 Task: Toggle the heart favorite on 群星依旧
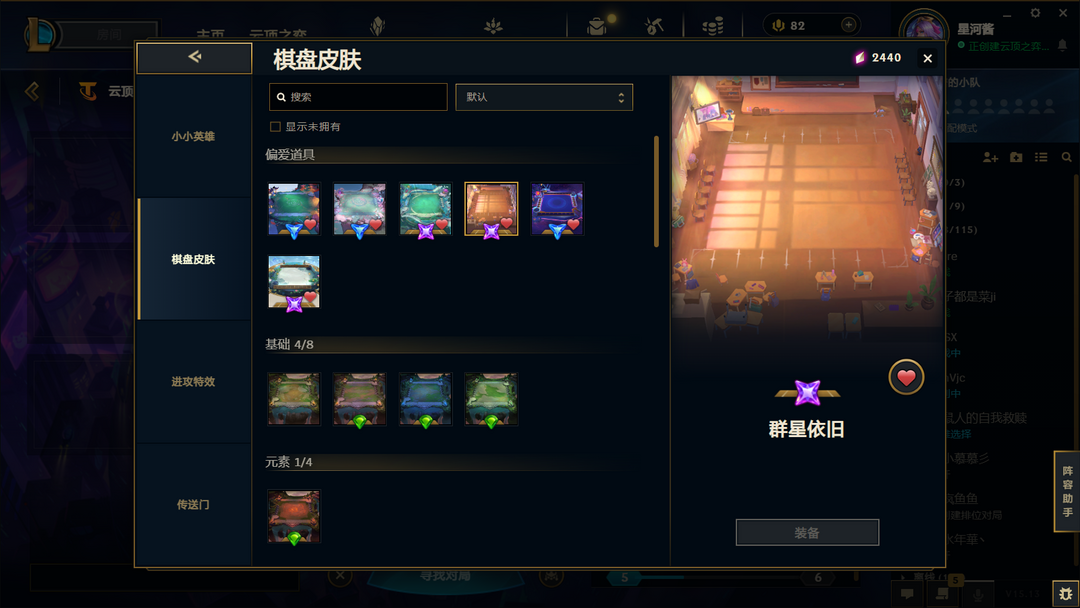click(906, 377)
